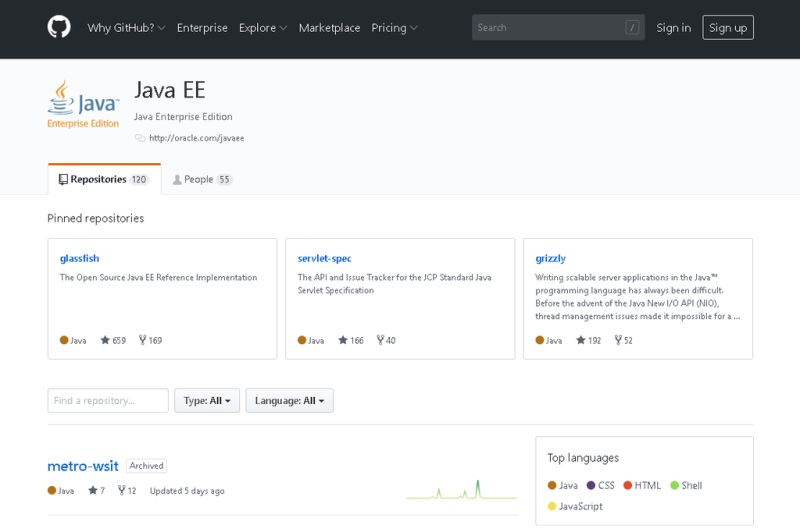The width and height of the screenshot is (800, 532).
Task: Click the Java Enterprise Edition subtitle
Action: tap(183, 116)
